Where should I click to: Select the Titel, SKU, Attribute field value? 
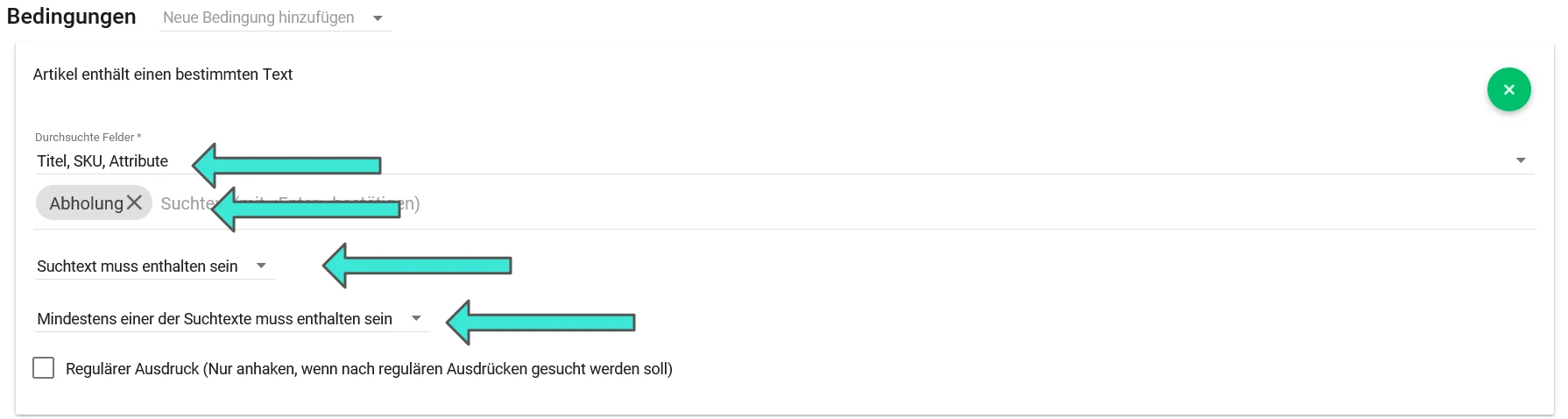point(102,161)
